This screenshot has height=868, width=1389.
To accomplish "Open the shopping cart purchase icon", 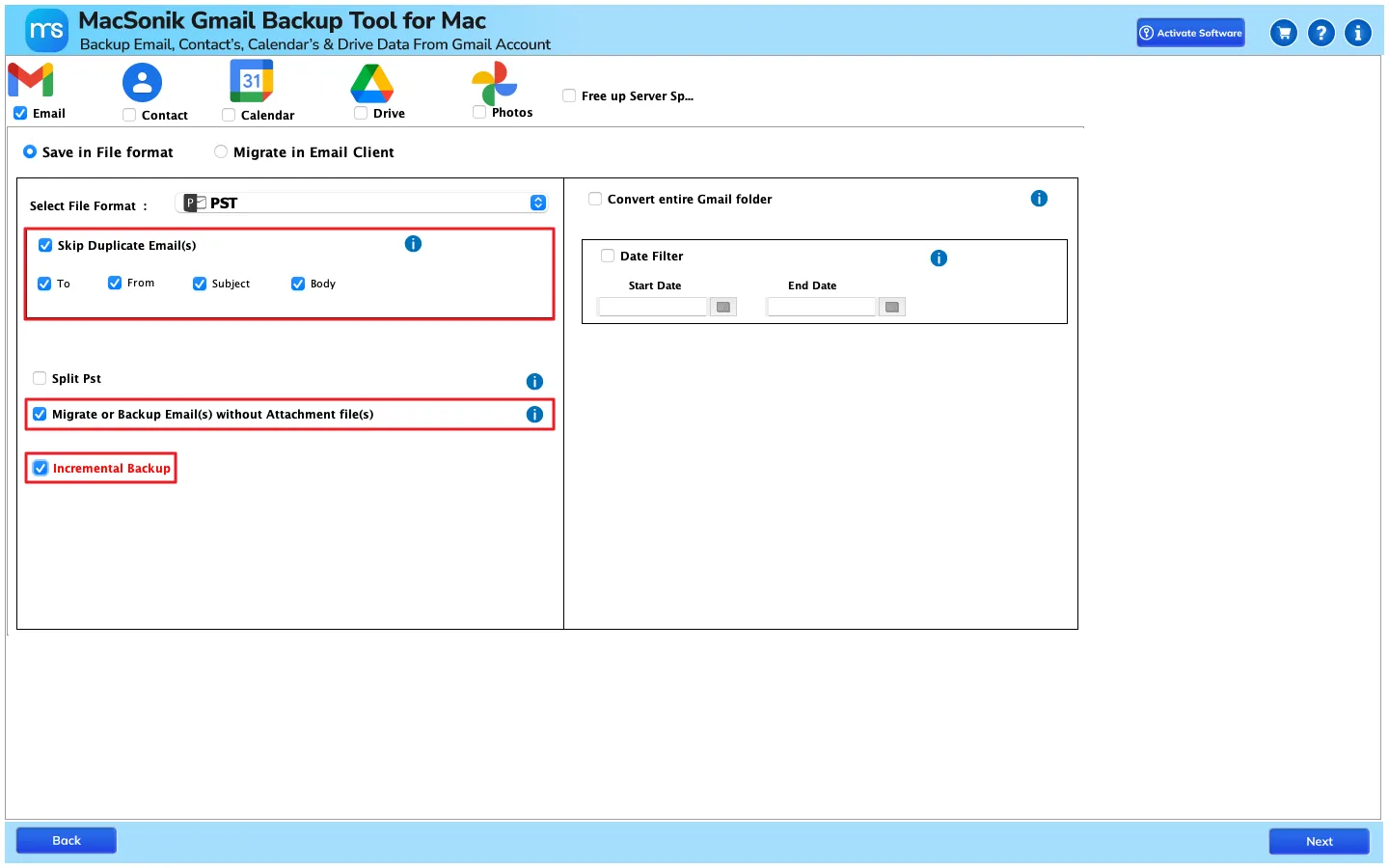I will pyautogui.click(x=1284, y=33).
